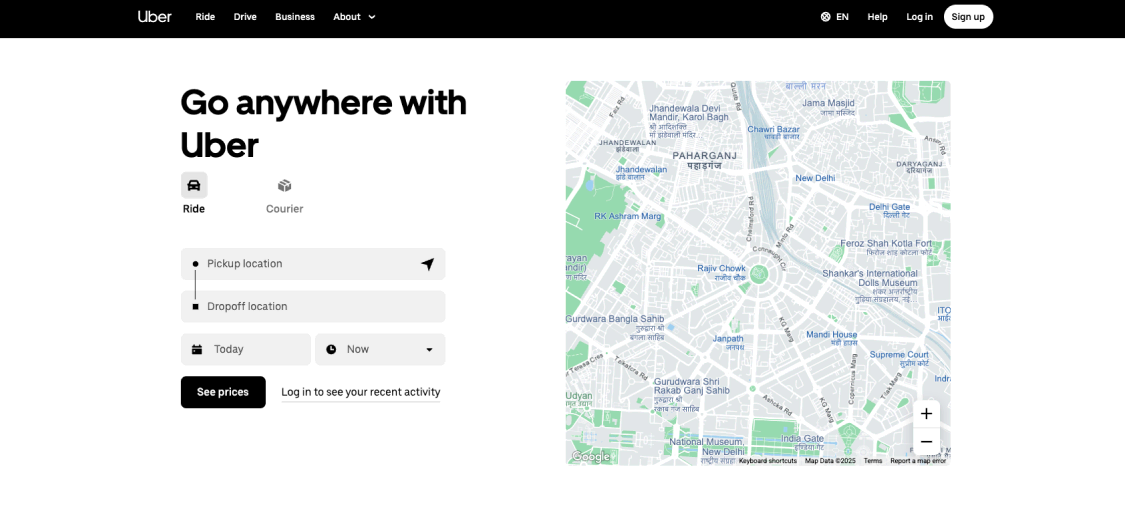
Task: Expand the About menu
Action: click(354, 17)
